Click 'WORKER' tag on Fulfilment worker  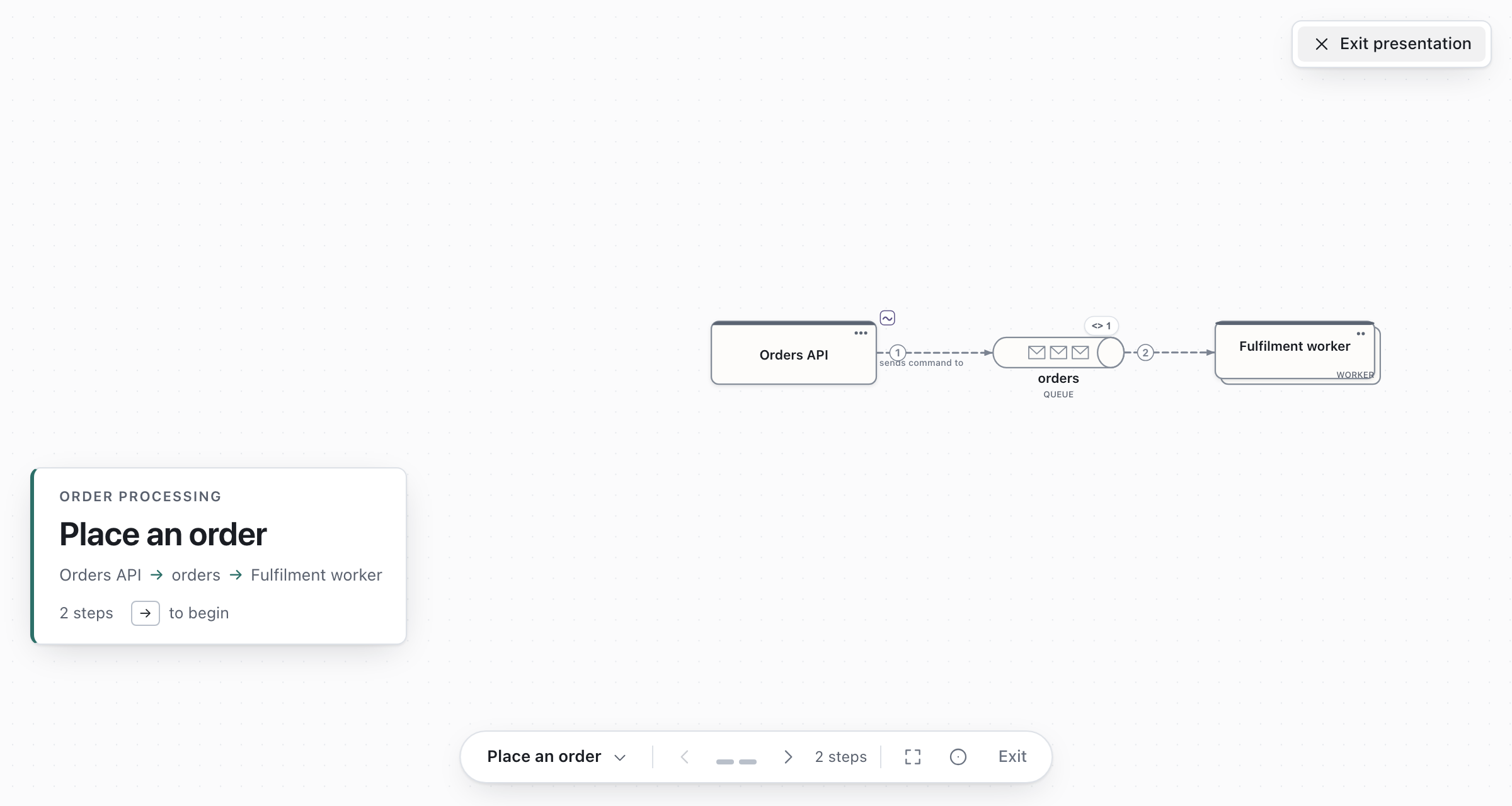point(1355,375)
